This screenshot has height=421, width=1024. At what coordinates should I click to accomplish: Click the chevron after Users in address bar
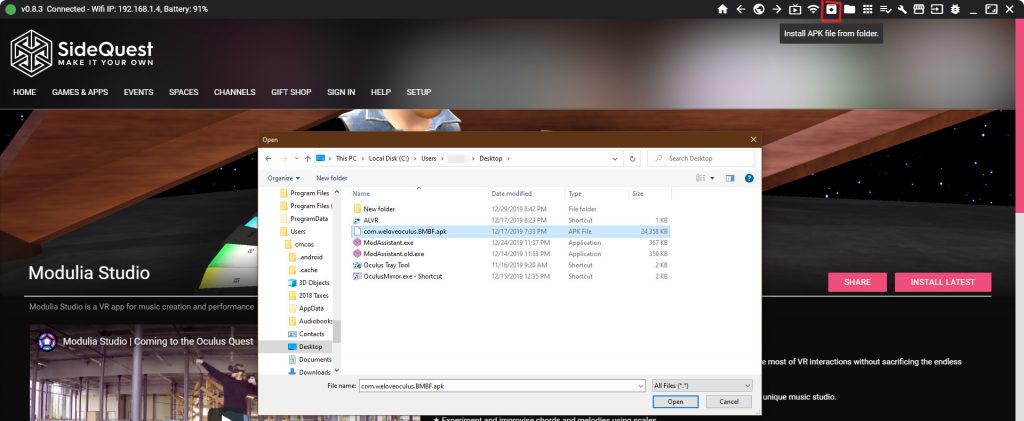[442, 159]
